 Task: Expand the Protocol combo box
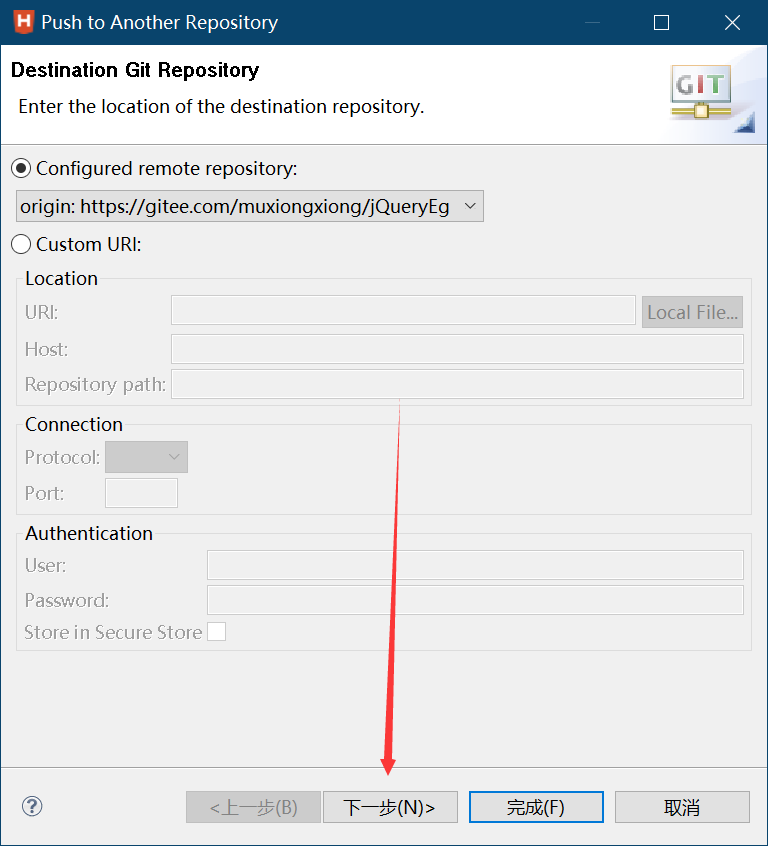click(146, 457)
